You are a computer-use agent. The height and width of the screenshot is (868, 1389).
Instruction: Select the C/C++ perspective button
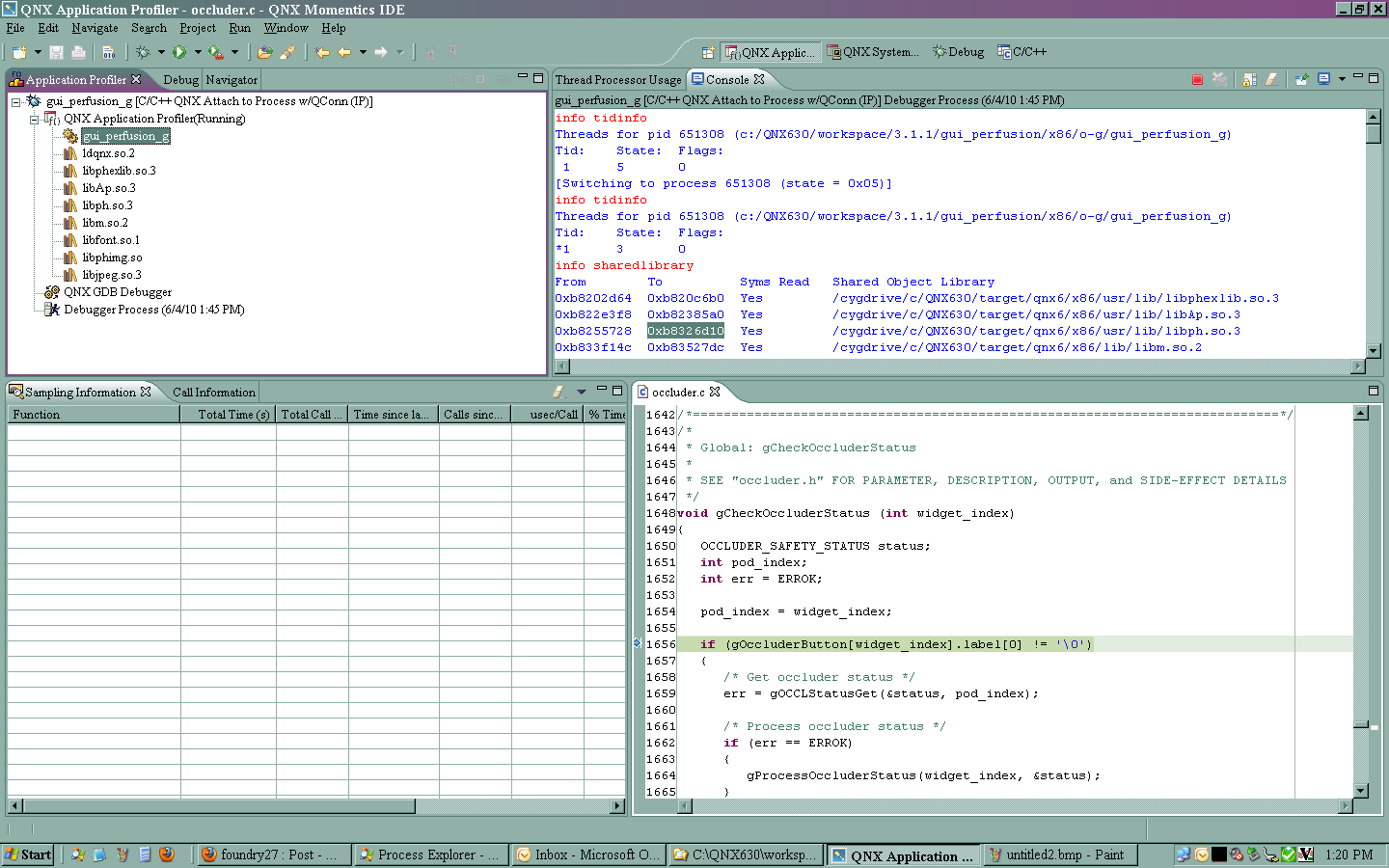[1021, 52]
